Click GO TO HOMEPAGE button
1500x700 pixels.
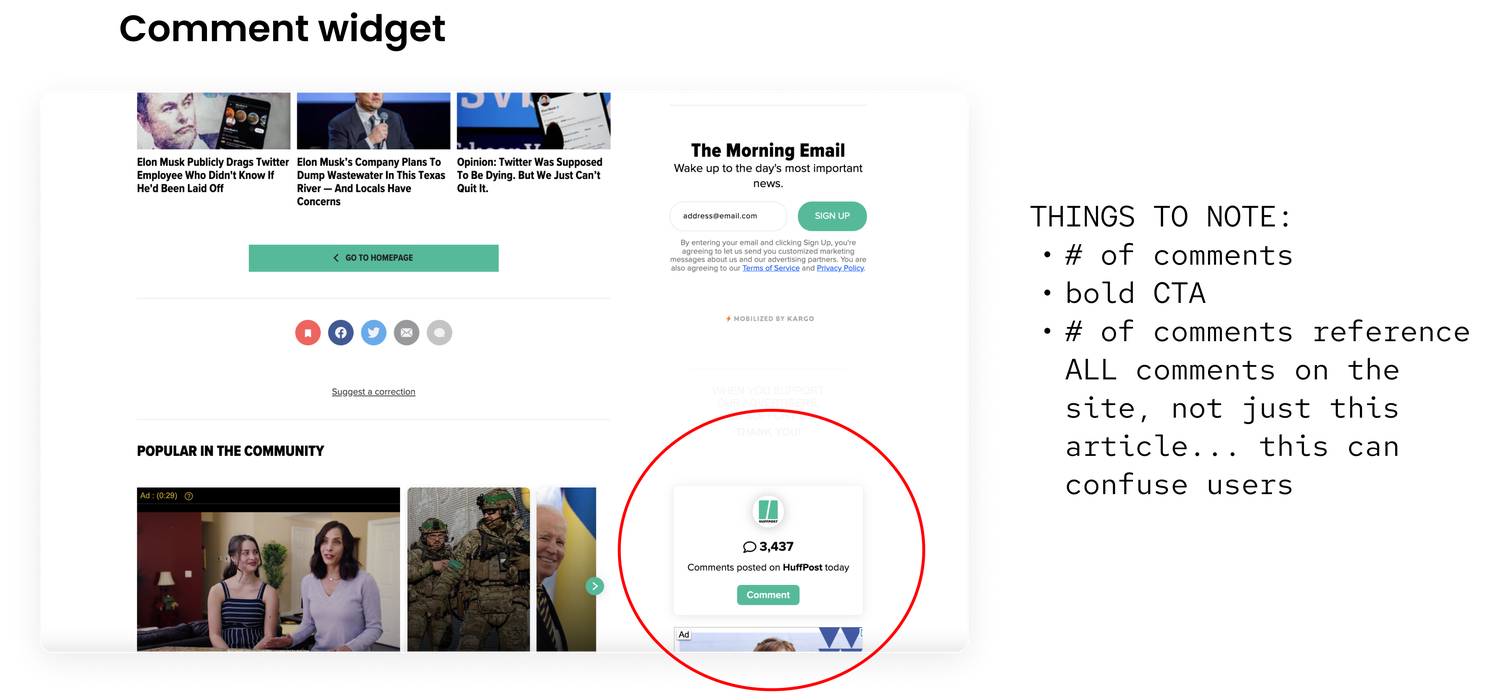374,258
